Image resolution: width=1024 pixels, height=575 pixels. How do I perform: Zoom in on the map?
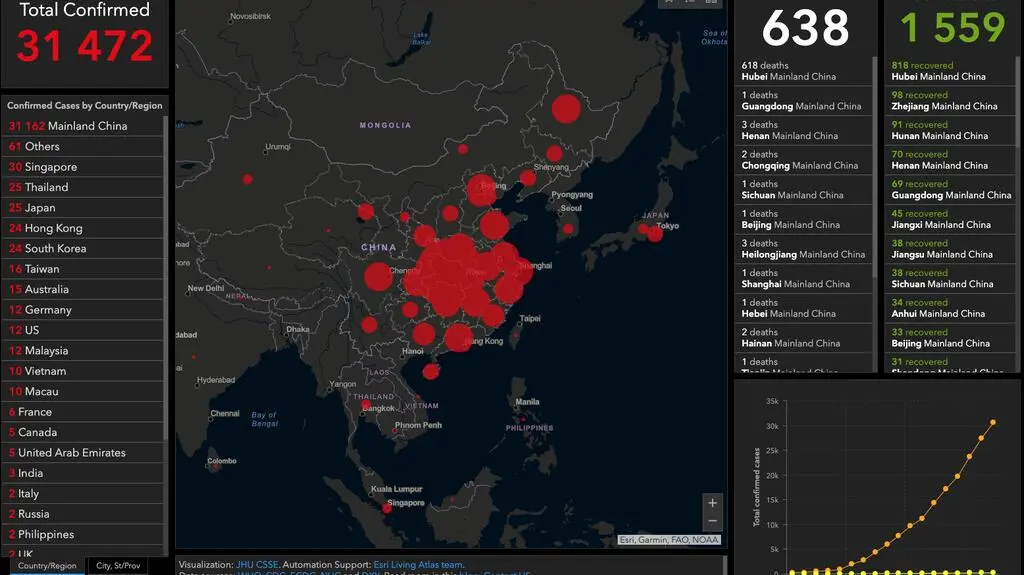(x=712, y=502)
